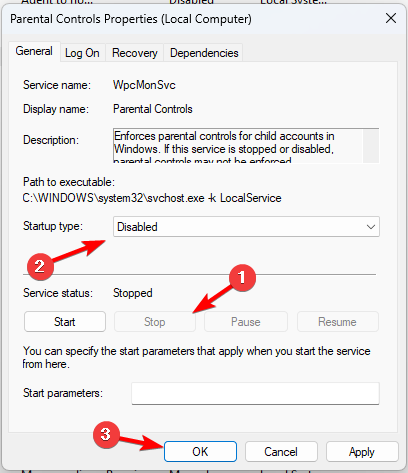This screenshot has height=473, width=408.
Task: Click the Startup type chevron arrow
Action: 371,227
